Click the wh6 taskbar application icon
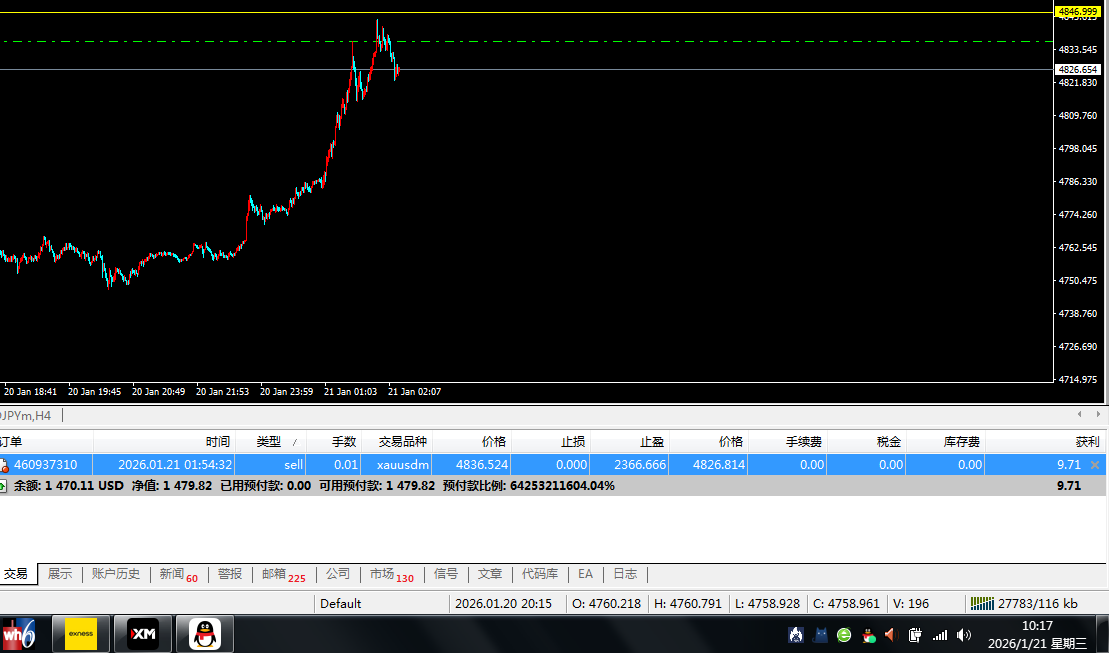This screenshot has width=1109, height=653. (x=19, y=634)
